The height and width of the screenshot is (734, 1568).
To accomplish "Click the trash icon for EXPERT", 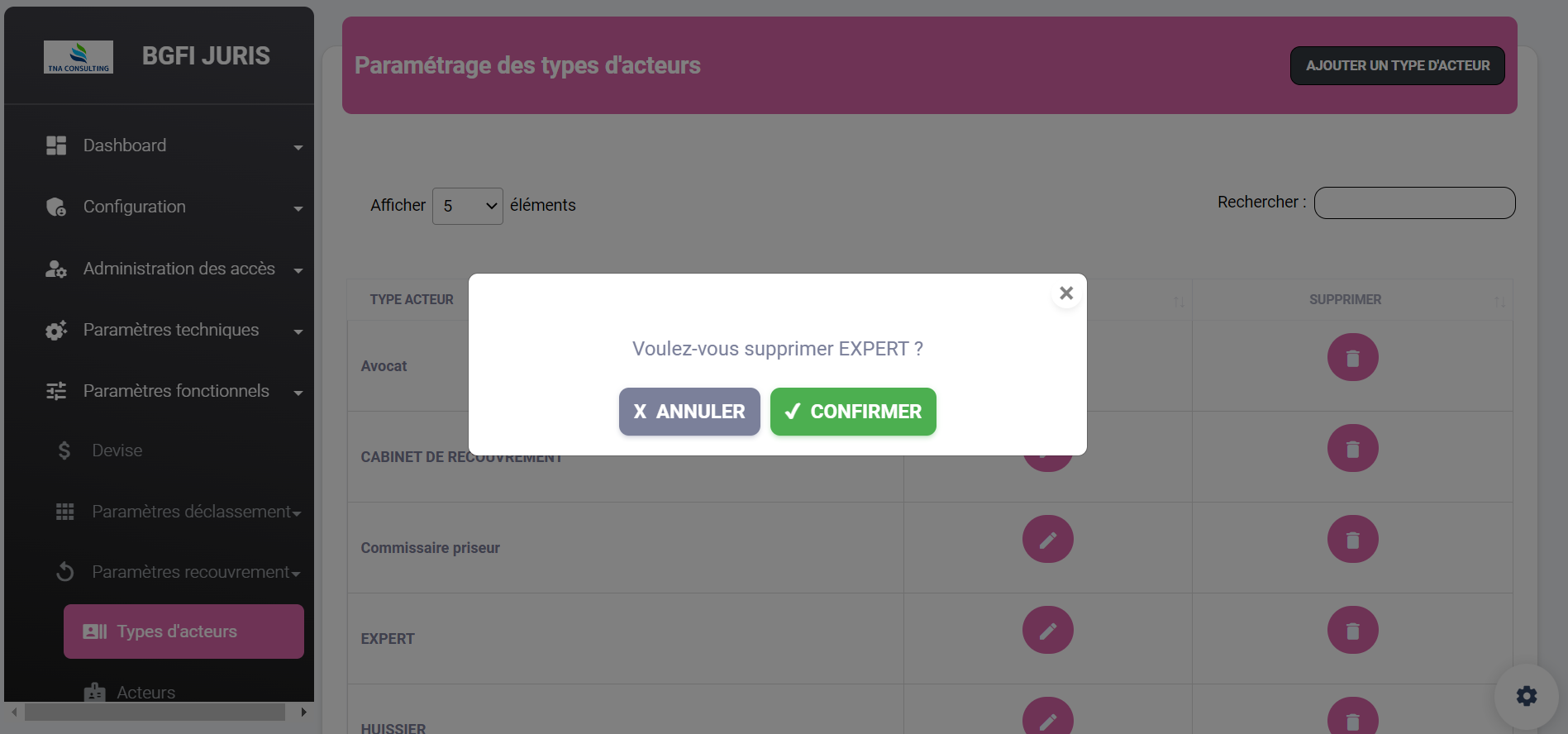I will (x=1352, y=630).
